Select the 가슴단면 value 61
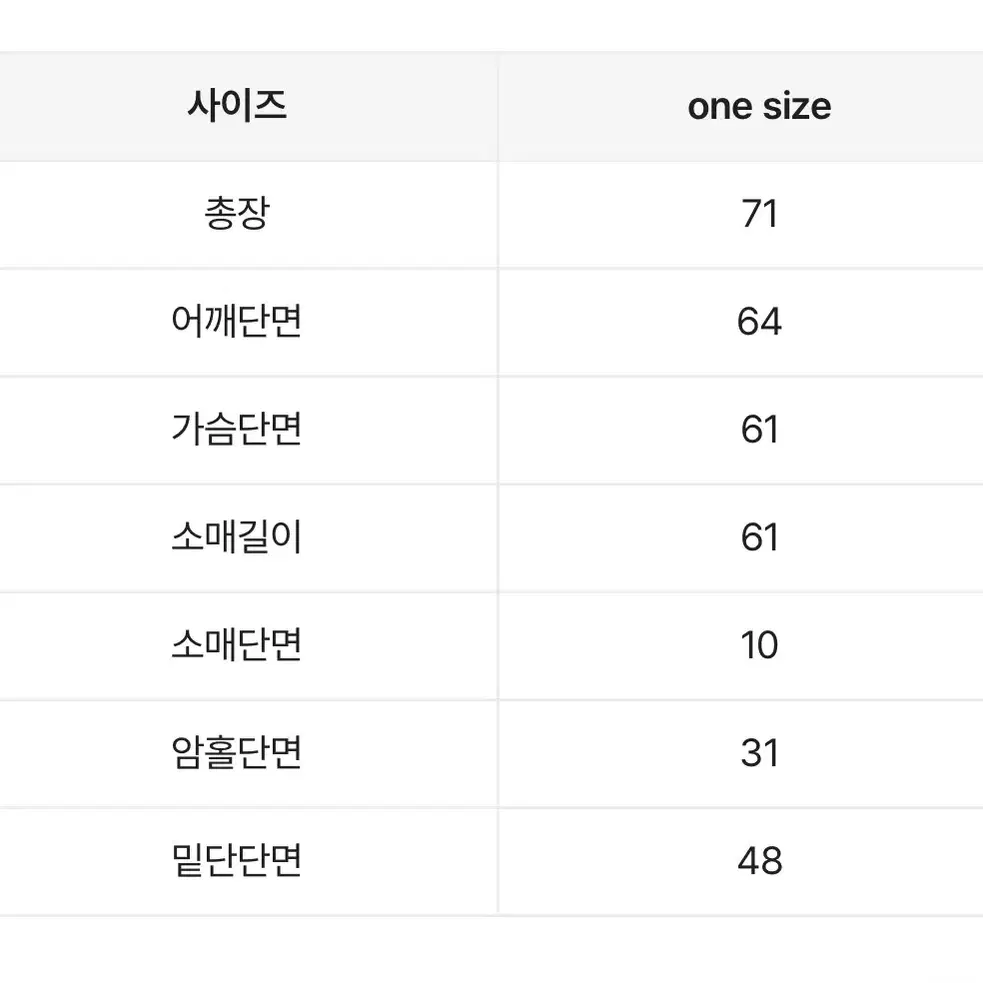 759,429
